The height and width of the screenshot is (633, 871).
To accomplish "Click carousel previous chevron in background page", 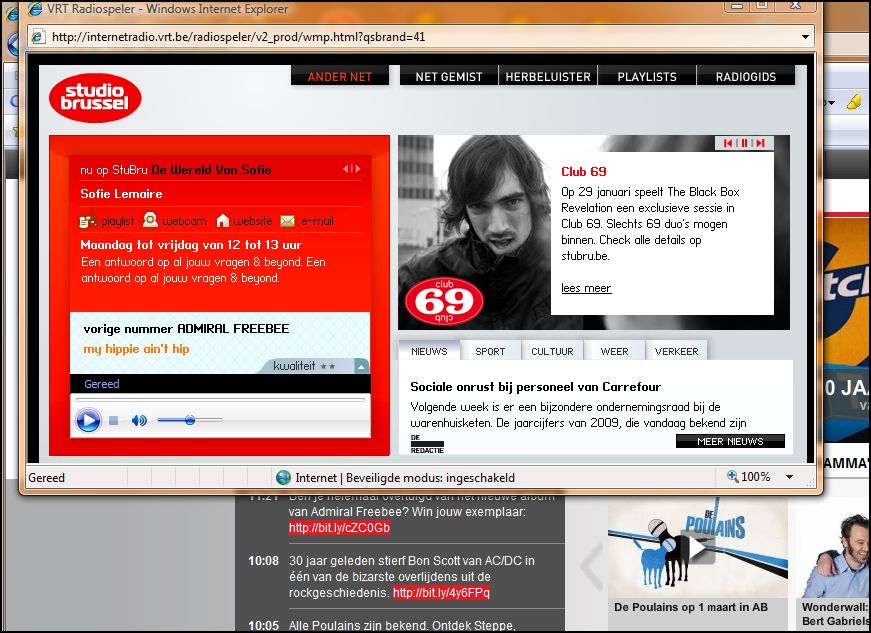I will (592, 566).
